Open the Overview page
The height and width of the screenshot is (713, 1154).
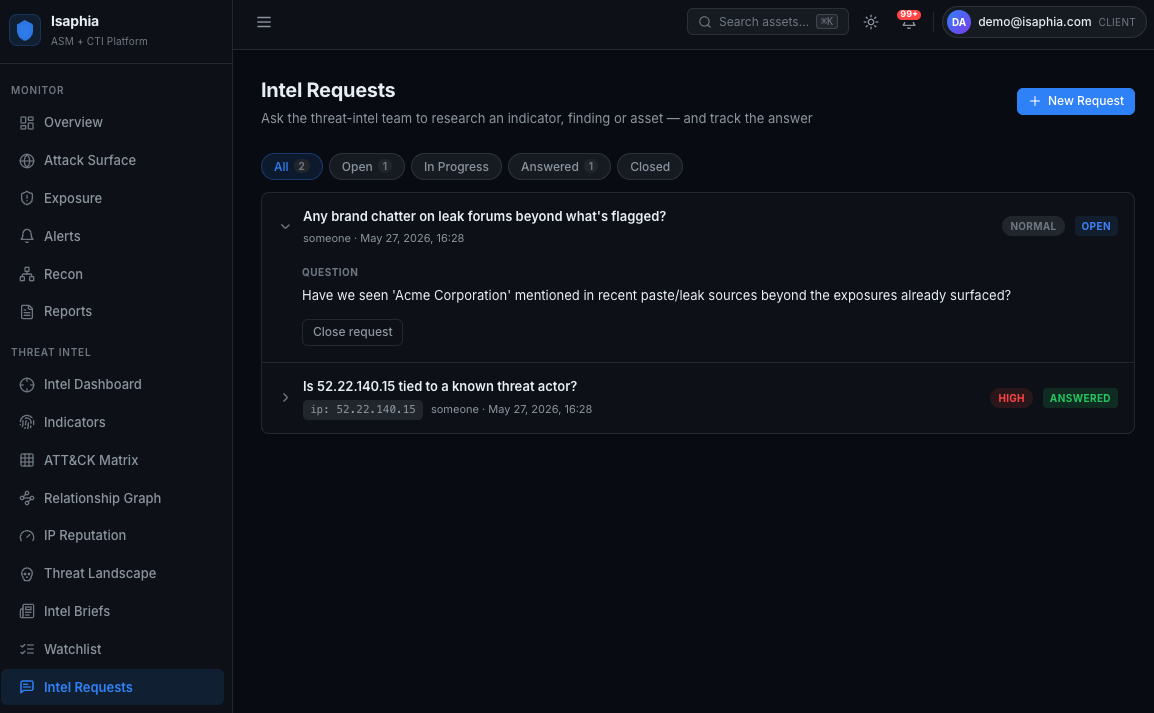[x=113, y=123]
